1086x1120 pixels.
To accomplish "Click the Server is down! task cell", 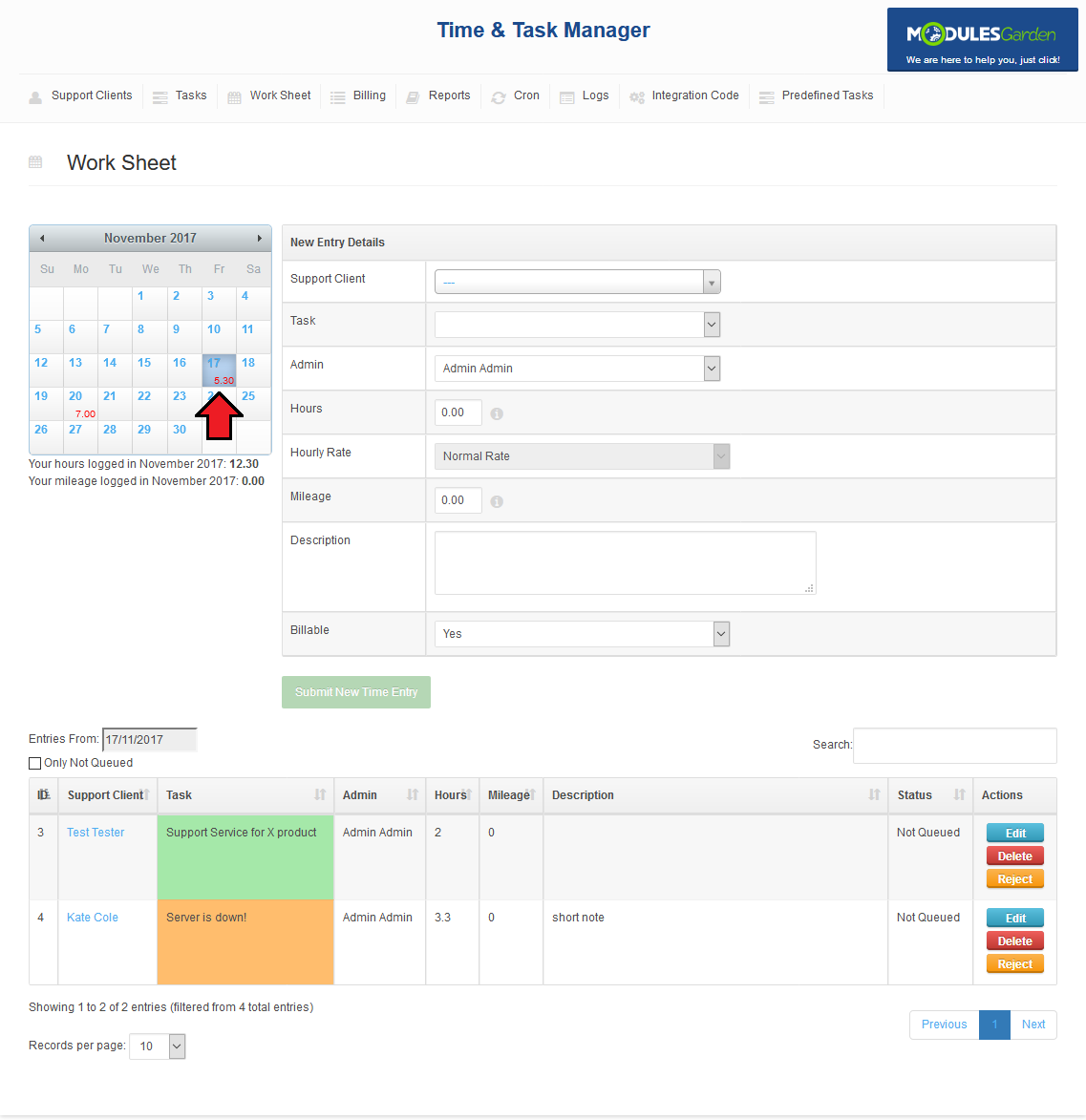I will tap(245, 942).
